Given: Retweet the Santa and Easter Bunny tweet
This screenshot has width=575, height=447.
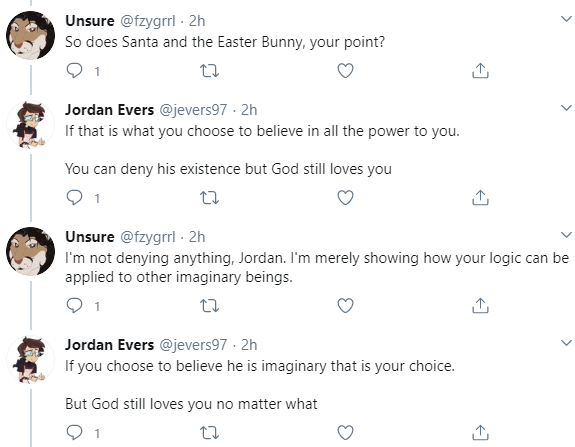Looking at the screenshot, I should click(x=209, y=70).
